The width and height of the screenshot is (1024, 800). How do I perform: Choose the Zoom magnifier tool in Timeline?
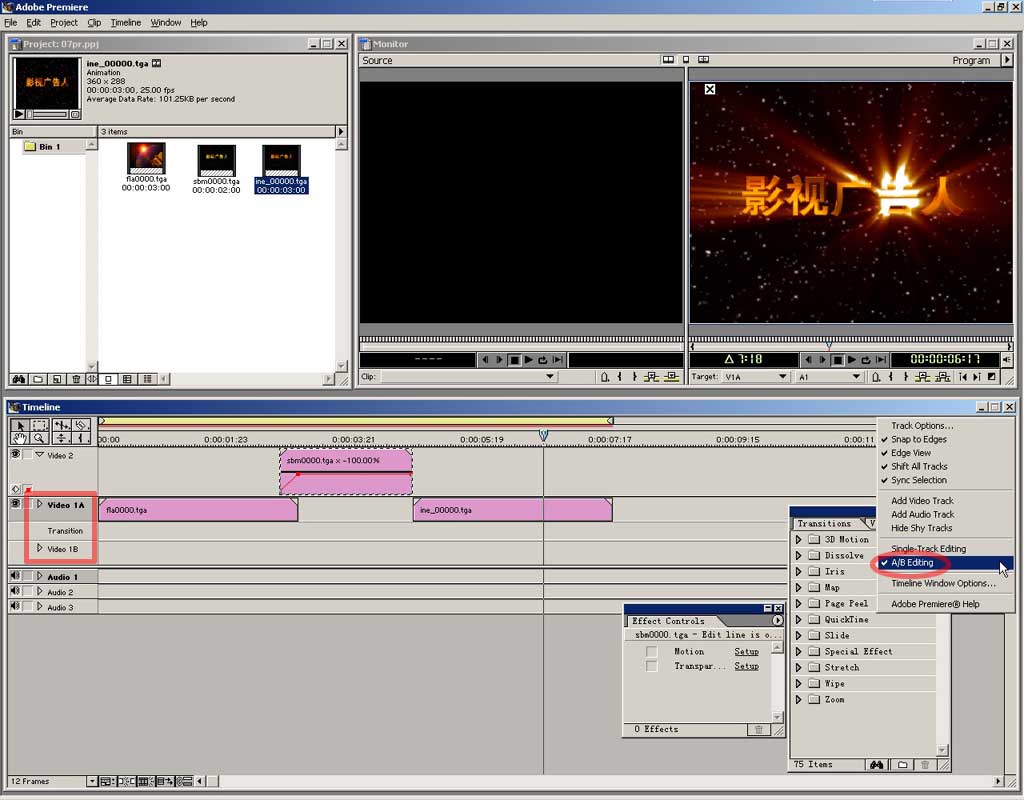click(39, 438)
